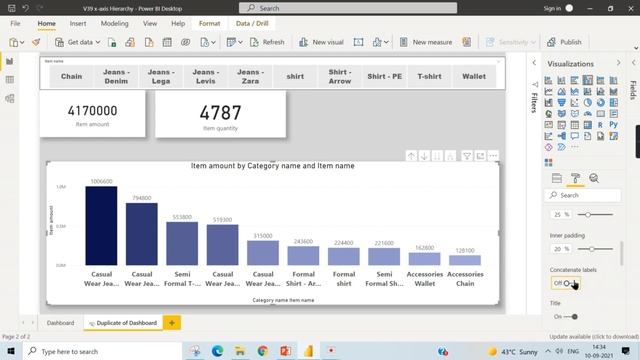Open Focus mode for the chart
640x360 pixels.
pos(480,156)
